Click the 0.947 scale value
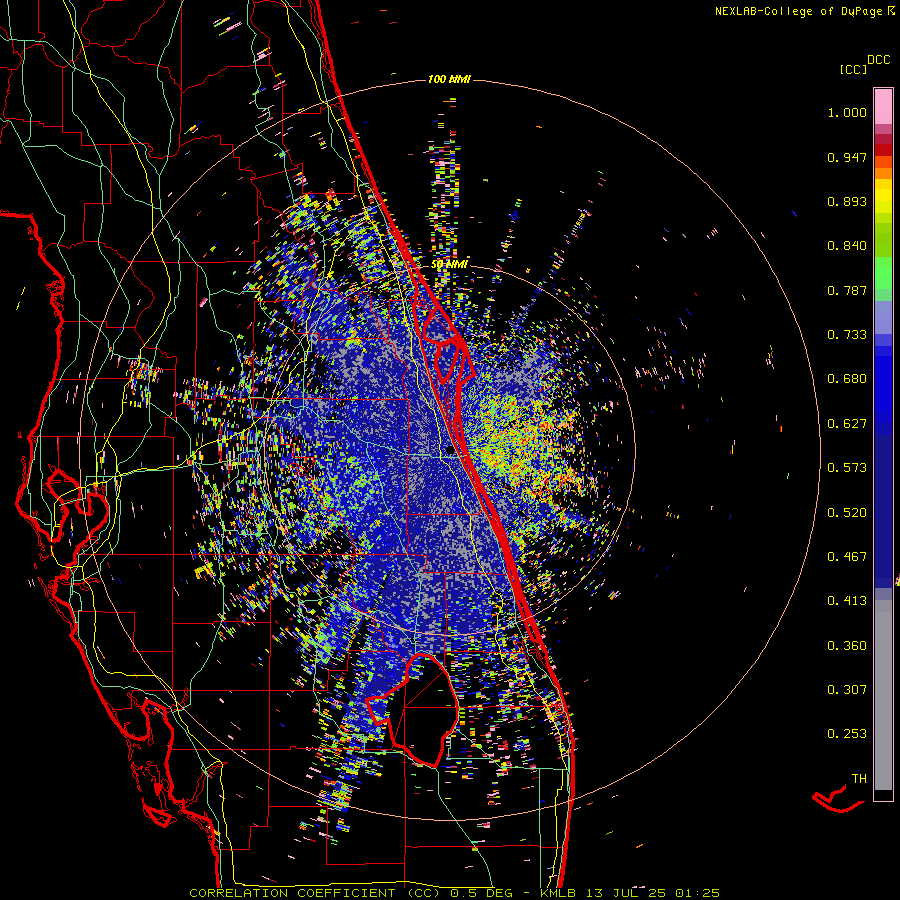This screenshot has width=900, height=900. (847, 157)
